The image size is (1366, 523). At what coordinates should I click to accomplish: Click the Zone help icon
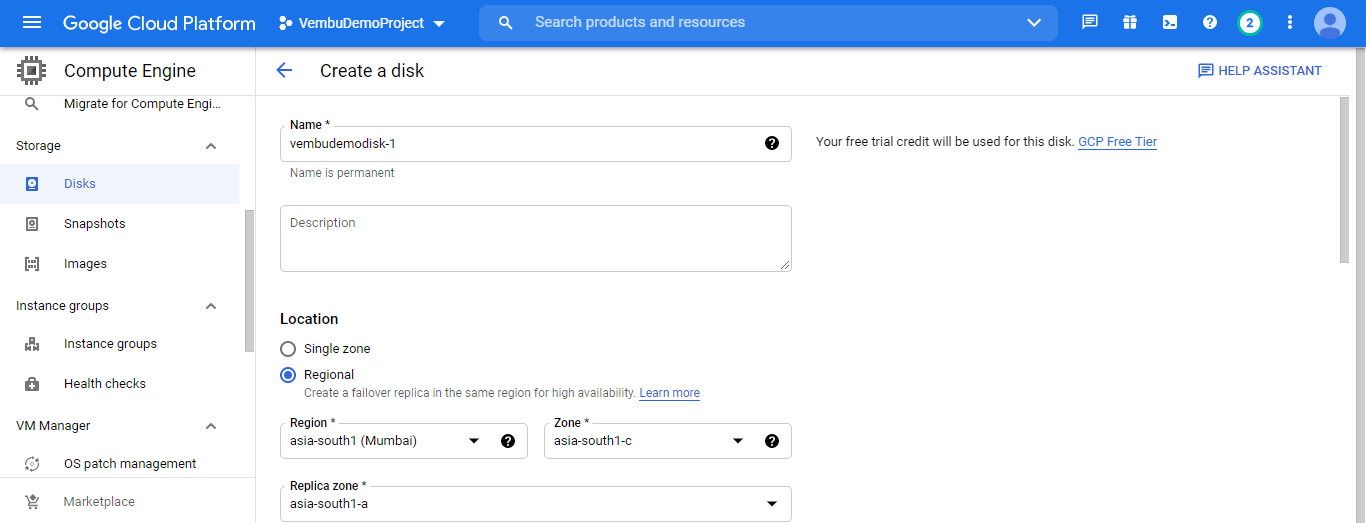(x=772, y=441)
